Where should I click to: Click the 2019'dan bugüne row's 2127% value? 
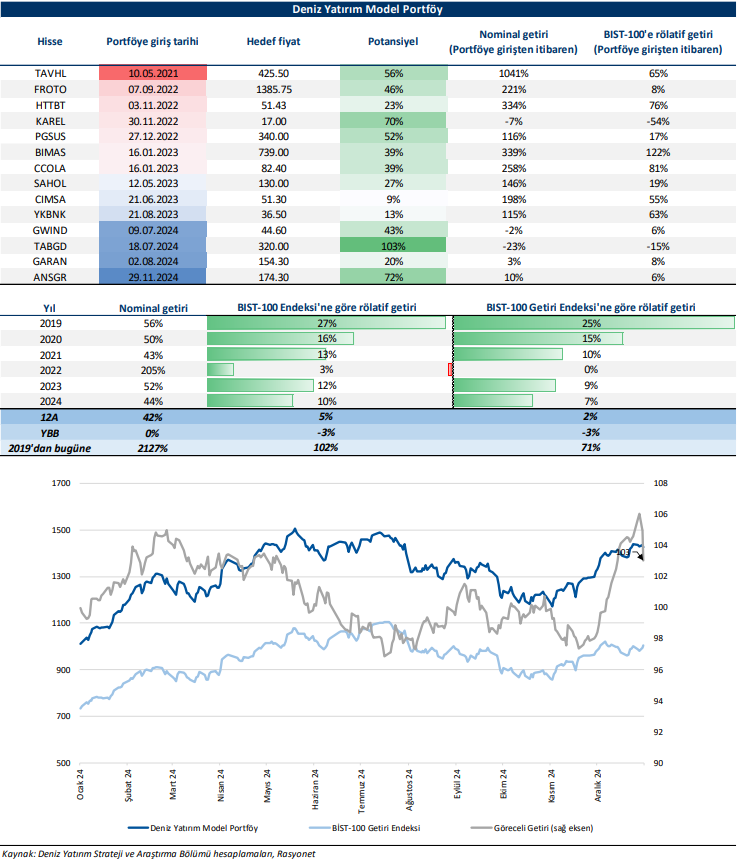coord(153,448)
